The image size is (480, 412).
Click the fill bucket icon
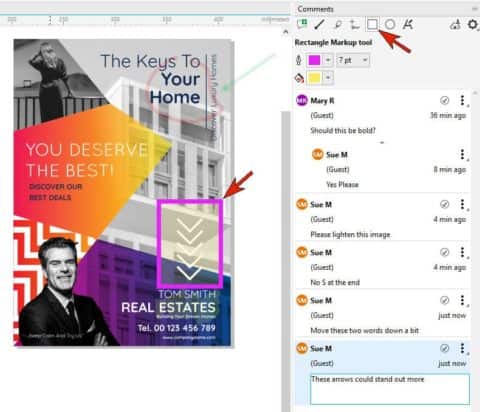tap(299, 78)
